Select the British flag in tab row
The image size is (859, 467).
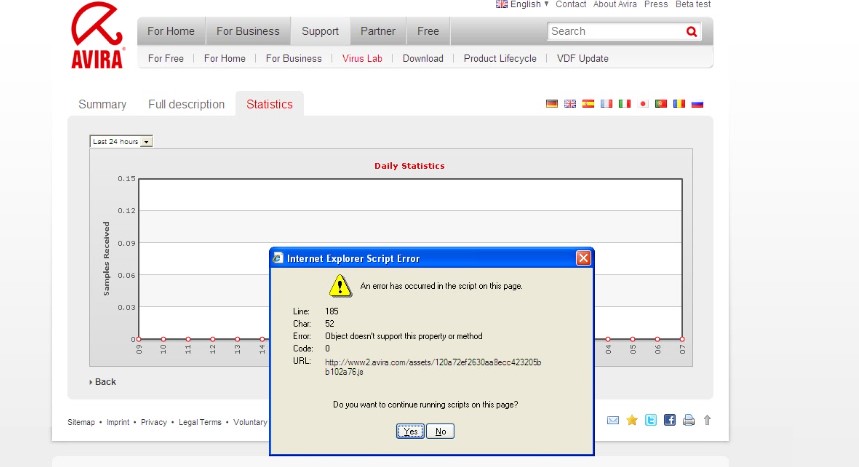[570, 104]
